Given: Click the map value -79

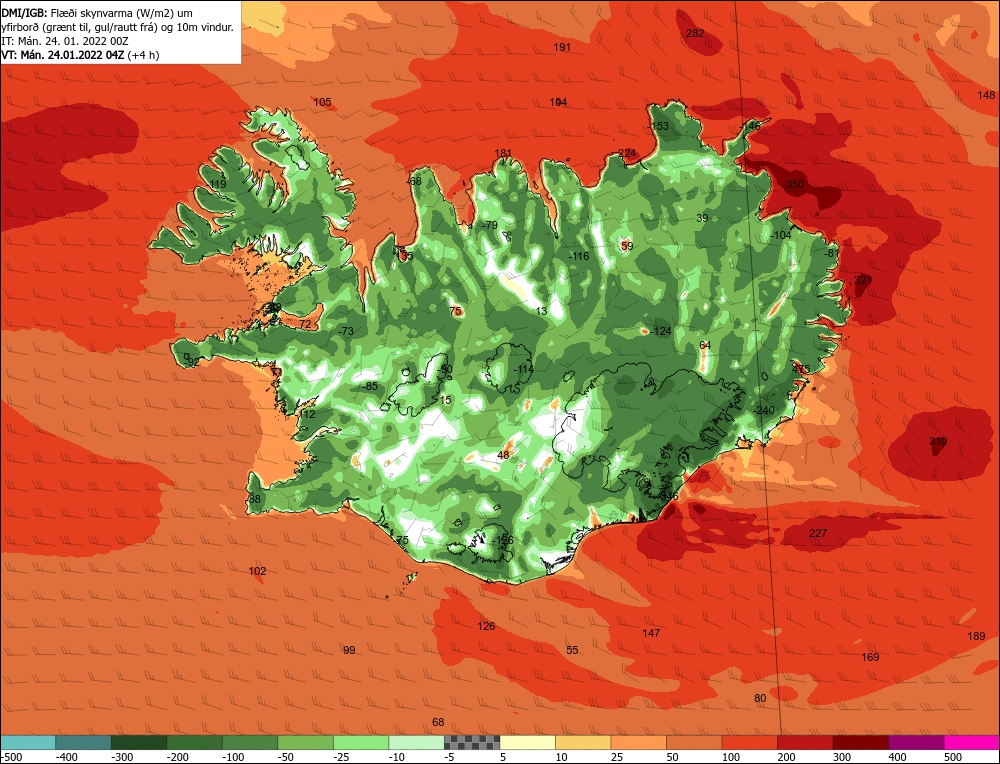Looking at the screenshot, I should coord(489,225).
